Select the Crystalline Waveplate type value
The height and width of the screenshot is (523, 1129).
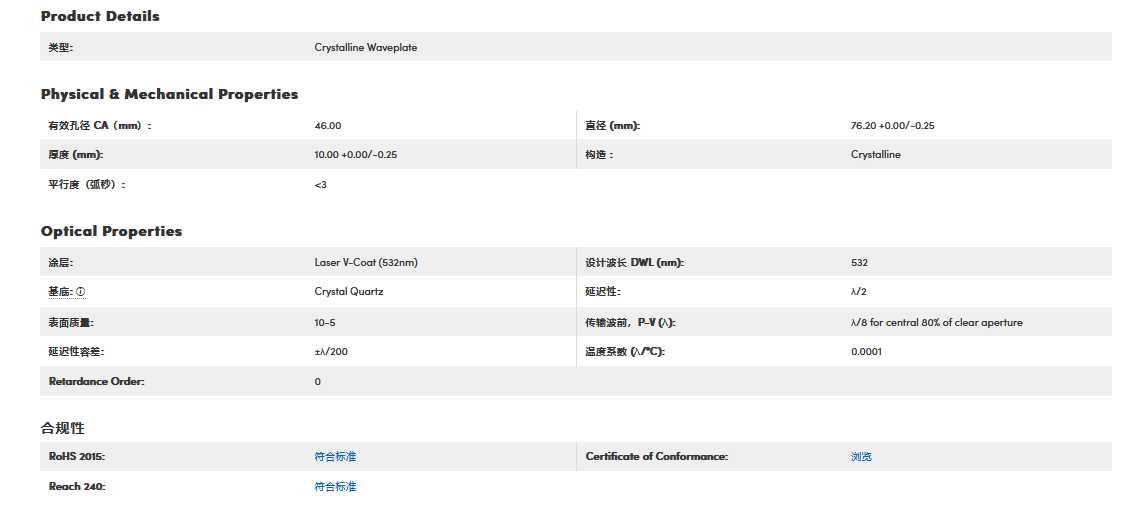pos(365,47)
